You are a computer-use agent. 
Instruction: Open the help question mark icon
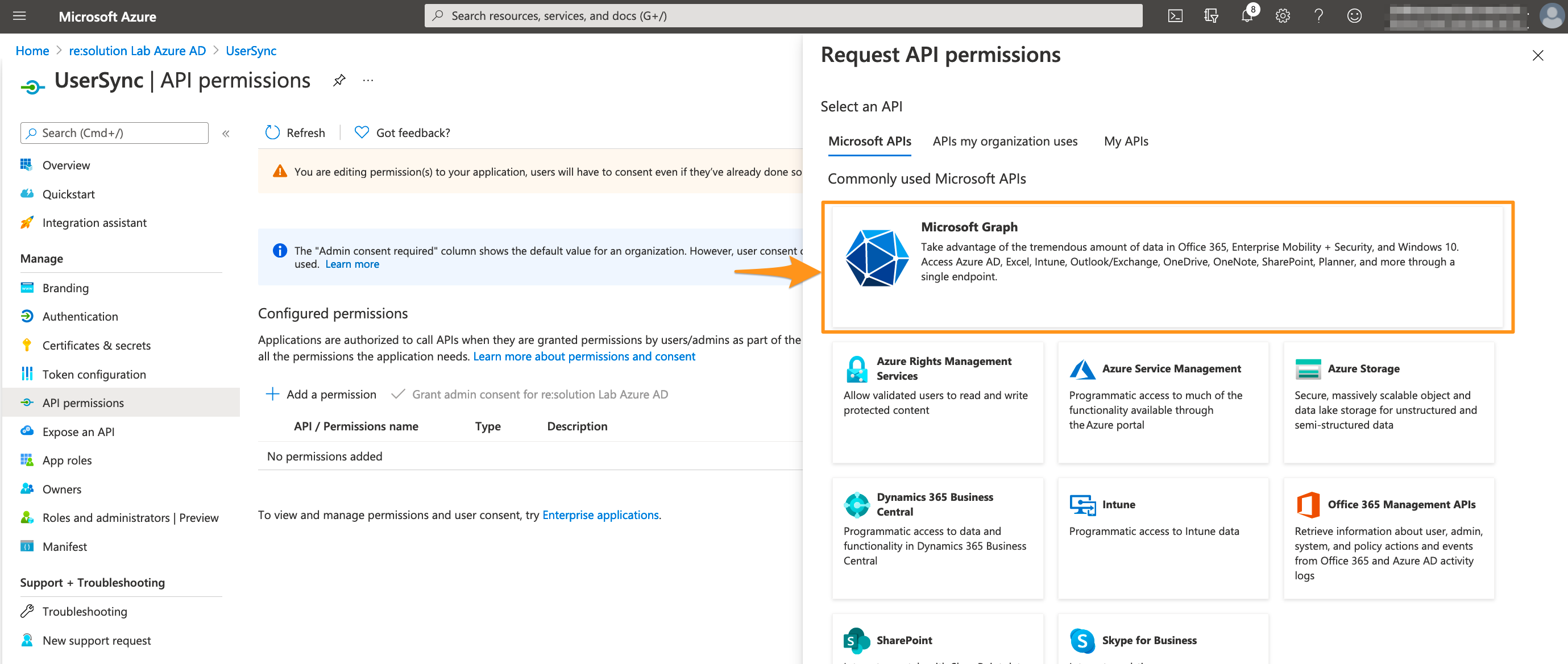[x=1318, y=16]
